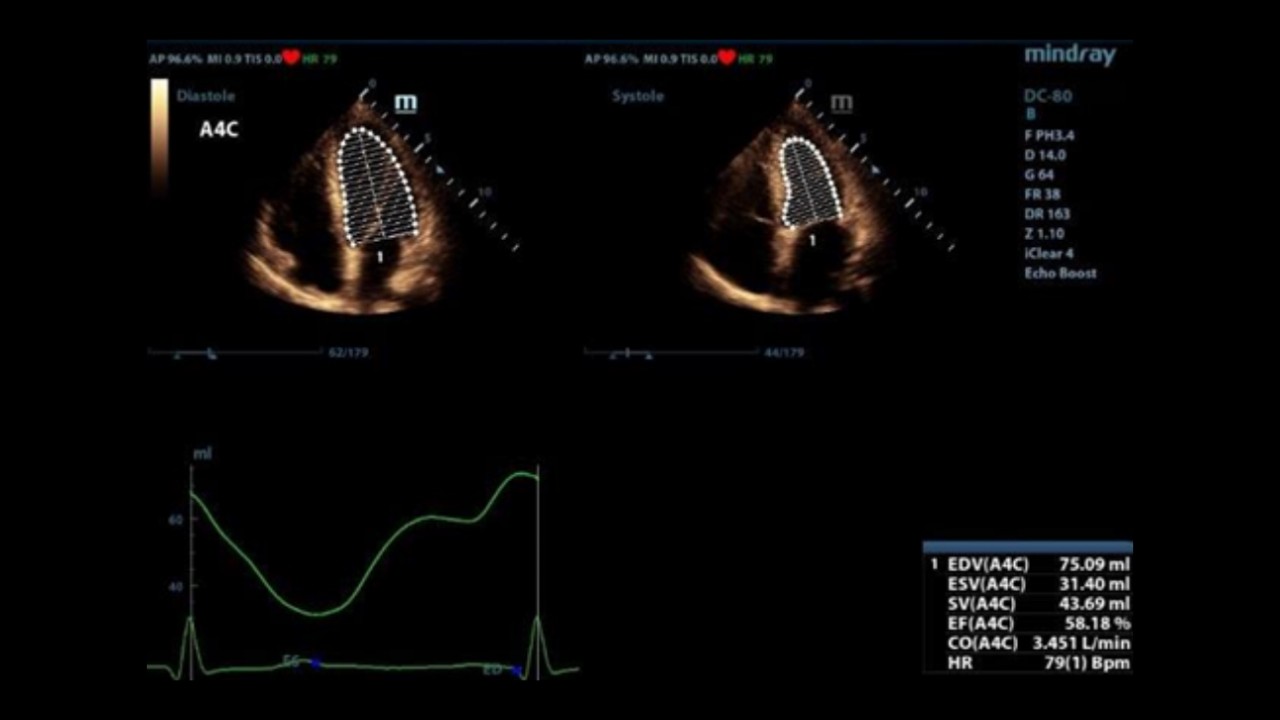Click the grayscale tint bar beside Diastole
The height and width of the screenshot is (720, 1280).
coord(159,135)
